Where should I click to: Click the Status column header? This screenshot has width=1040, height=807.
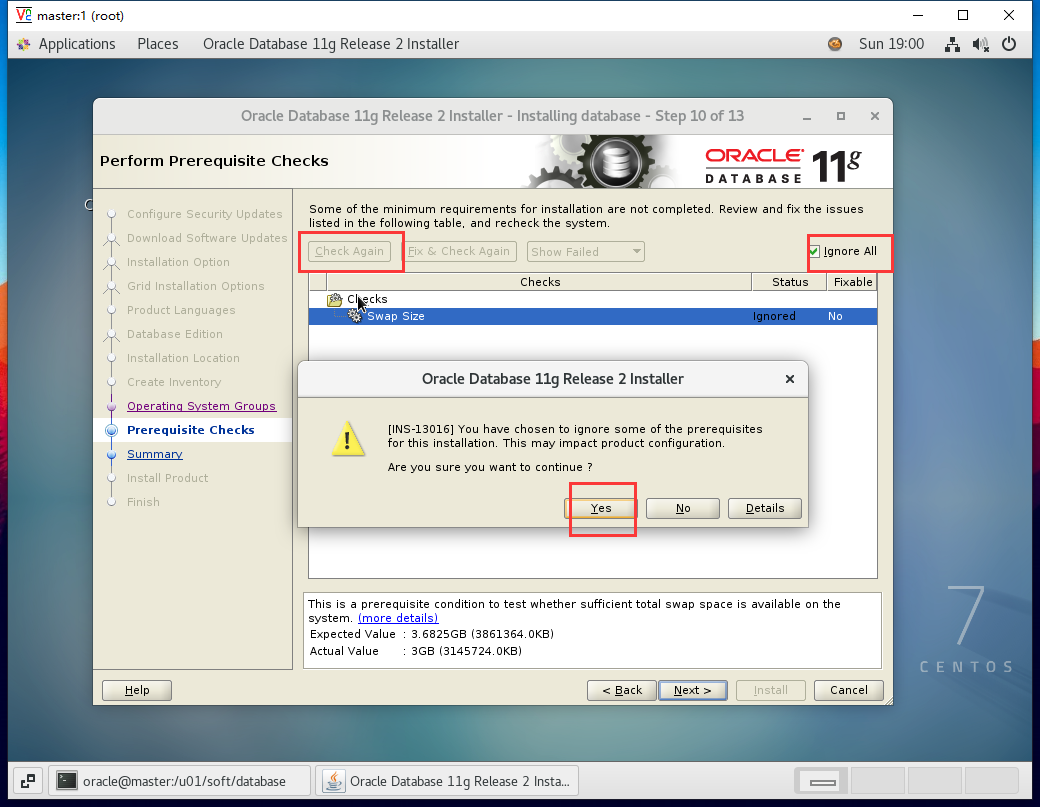pyautogui.click(x=789, y=282)
